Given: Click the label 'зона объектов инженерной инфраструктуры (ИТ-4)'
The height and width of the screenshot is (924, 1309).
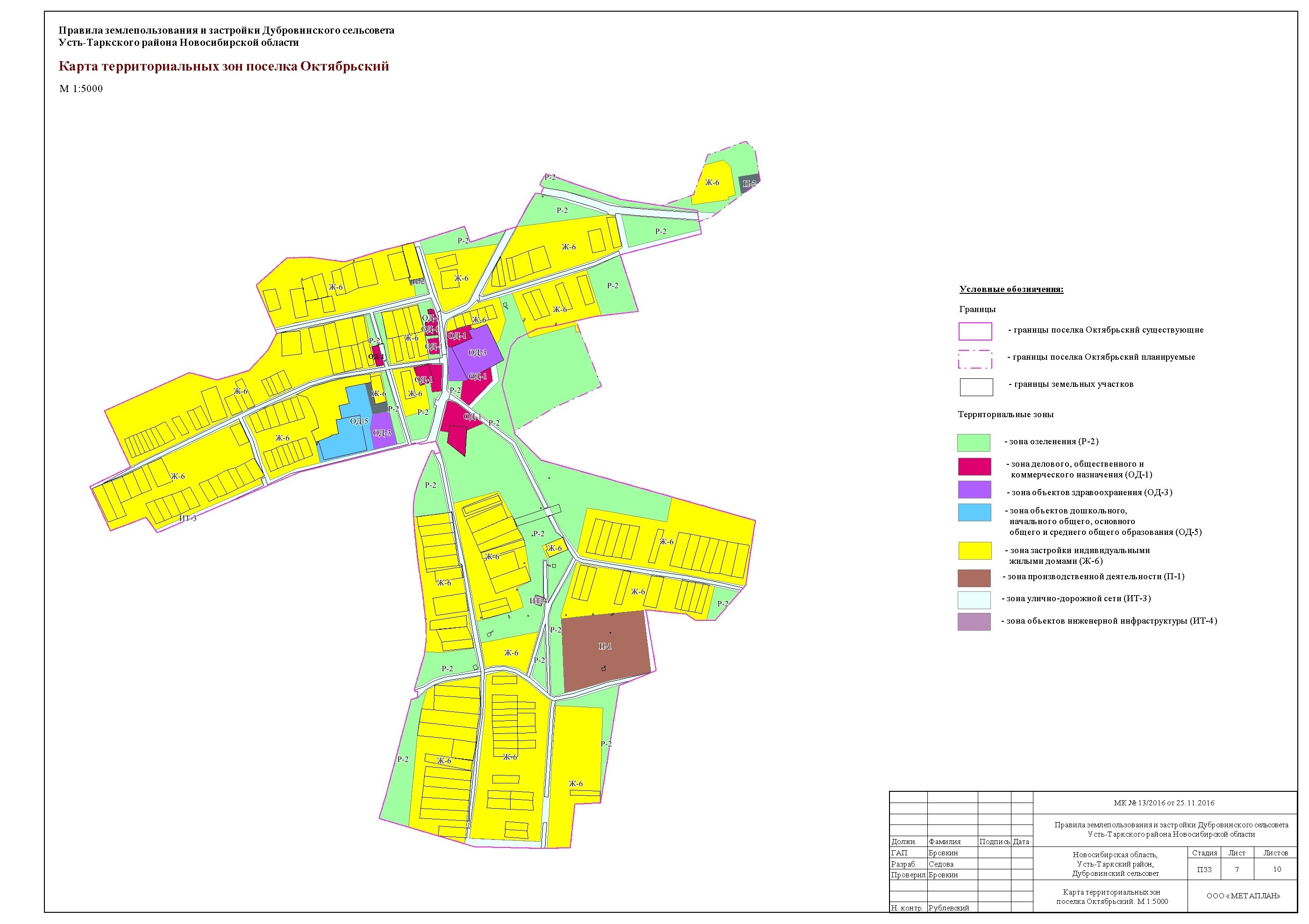Looking at the screenshot, I should pyautogui.click(x=1111, y=621).
